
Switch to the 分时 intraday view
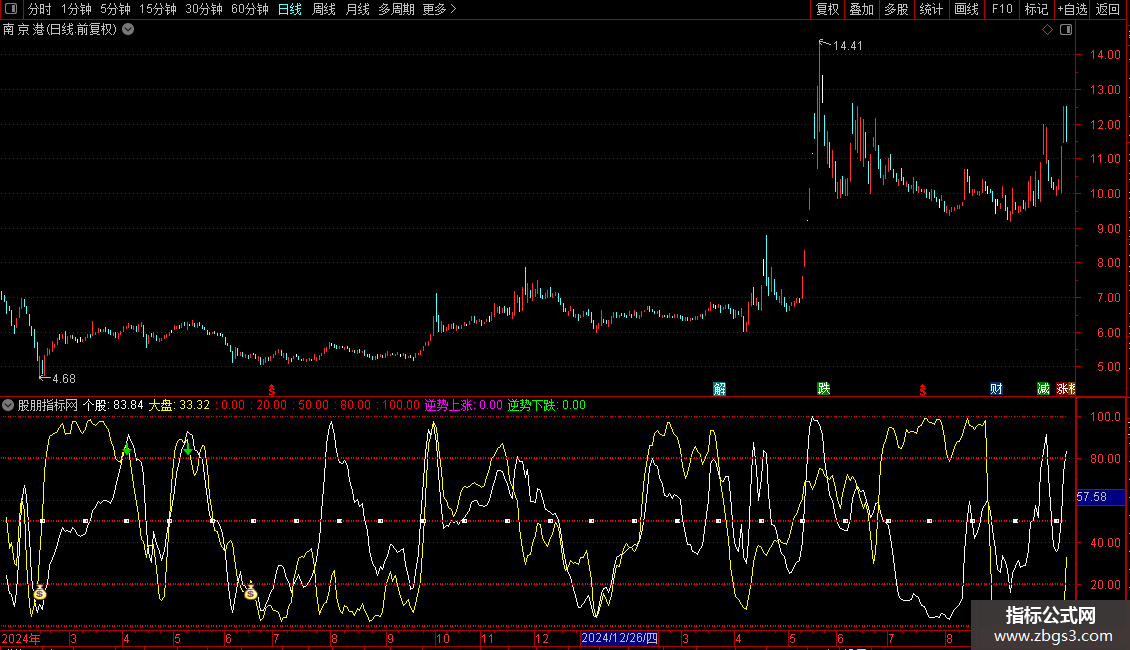[x=40, y=9]
